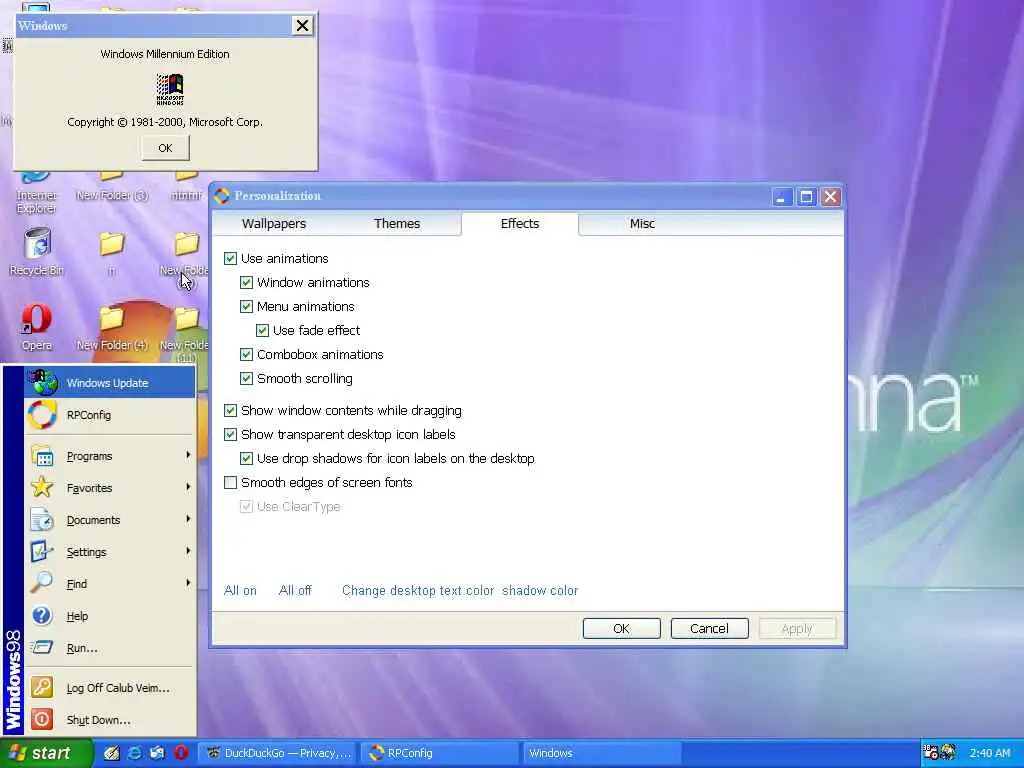Screen dimensions: 1024x768
Task: Choose Run... from the Start menu
Action: 110,648
